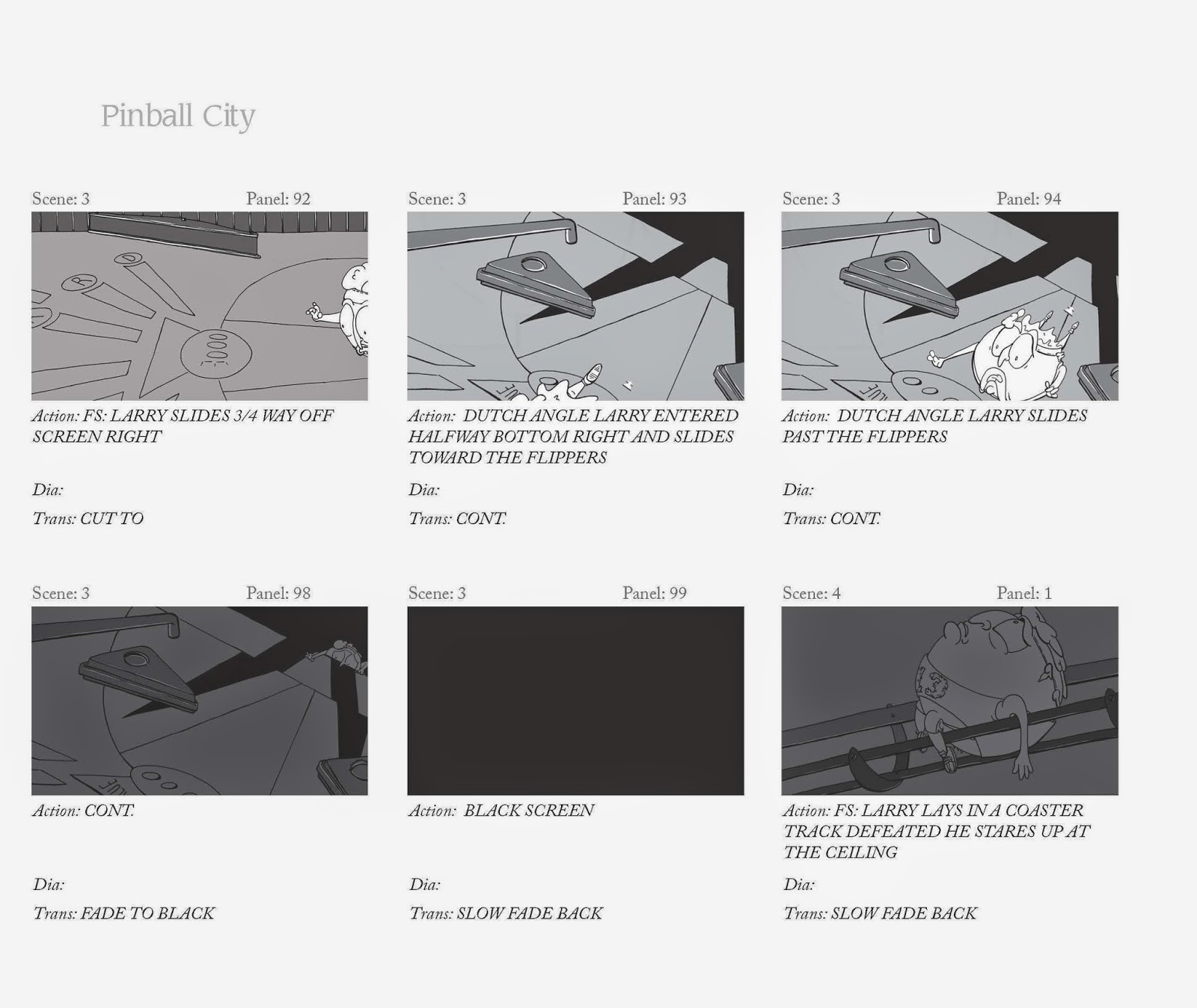Click 'Action: BLACK SCREEN' text

tap(501, 811)
